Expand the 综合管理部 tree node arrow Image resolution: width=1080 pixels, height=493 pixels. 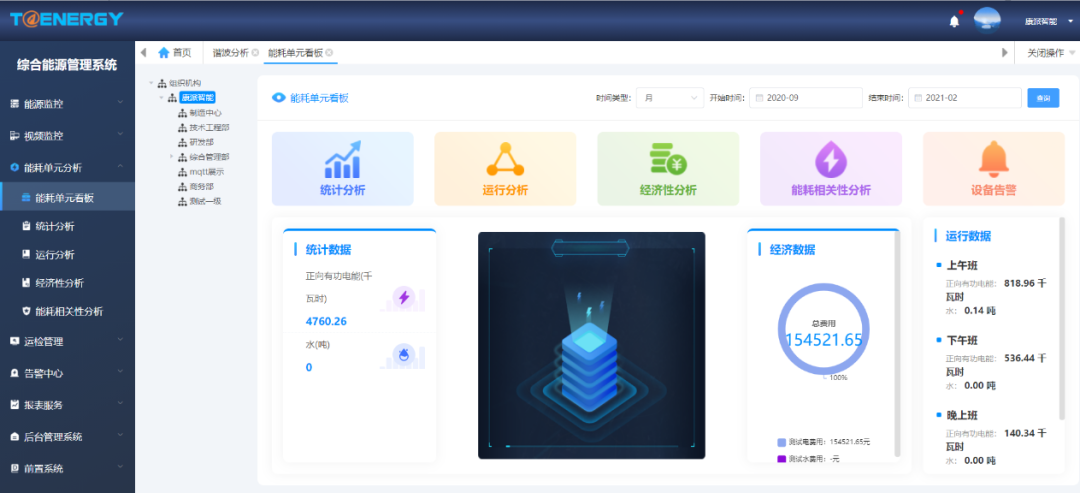click(172, 157)
